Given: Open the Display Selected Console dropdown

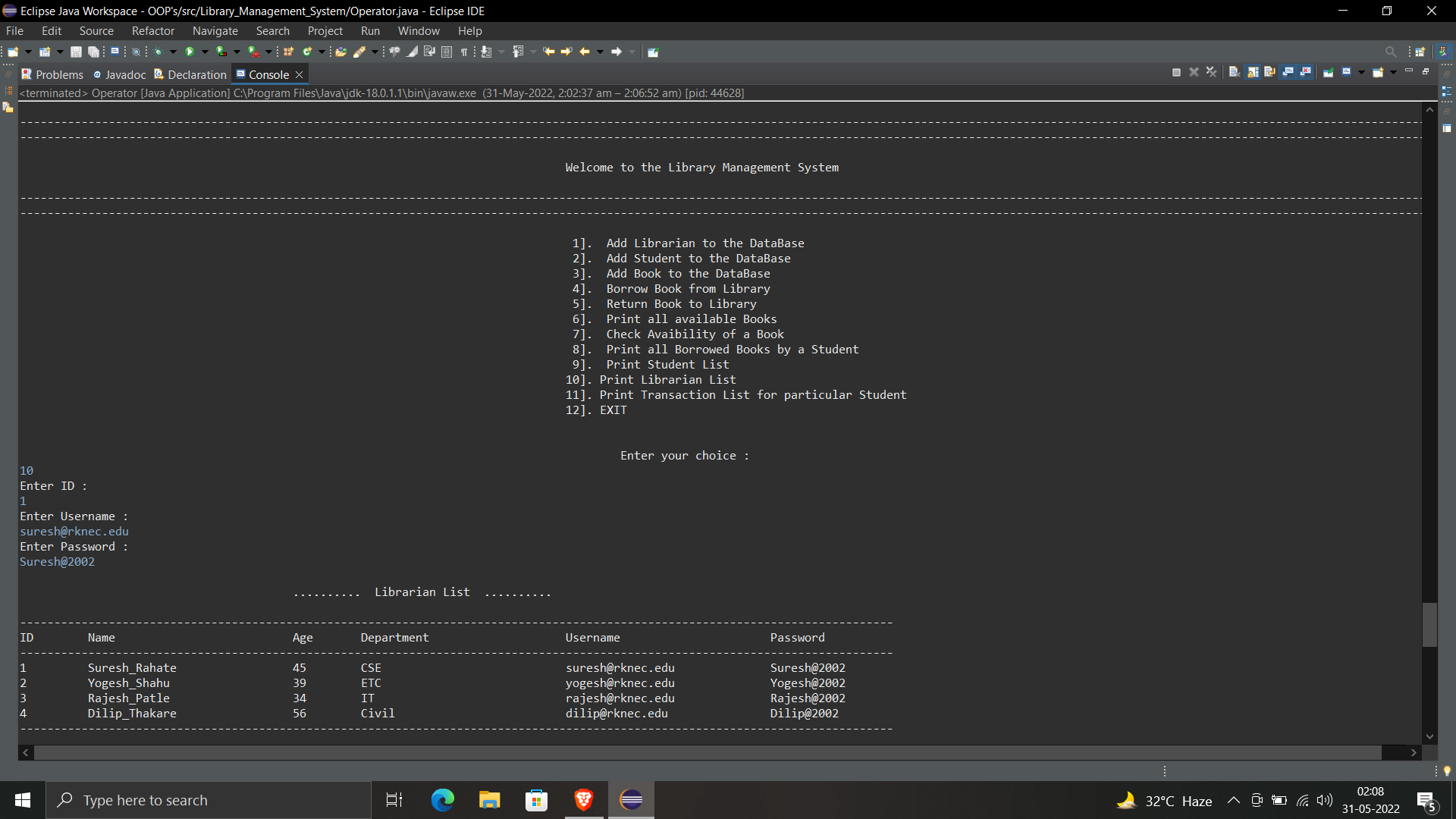Looking at the screenshot, I should [x=1362, y=72].
